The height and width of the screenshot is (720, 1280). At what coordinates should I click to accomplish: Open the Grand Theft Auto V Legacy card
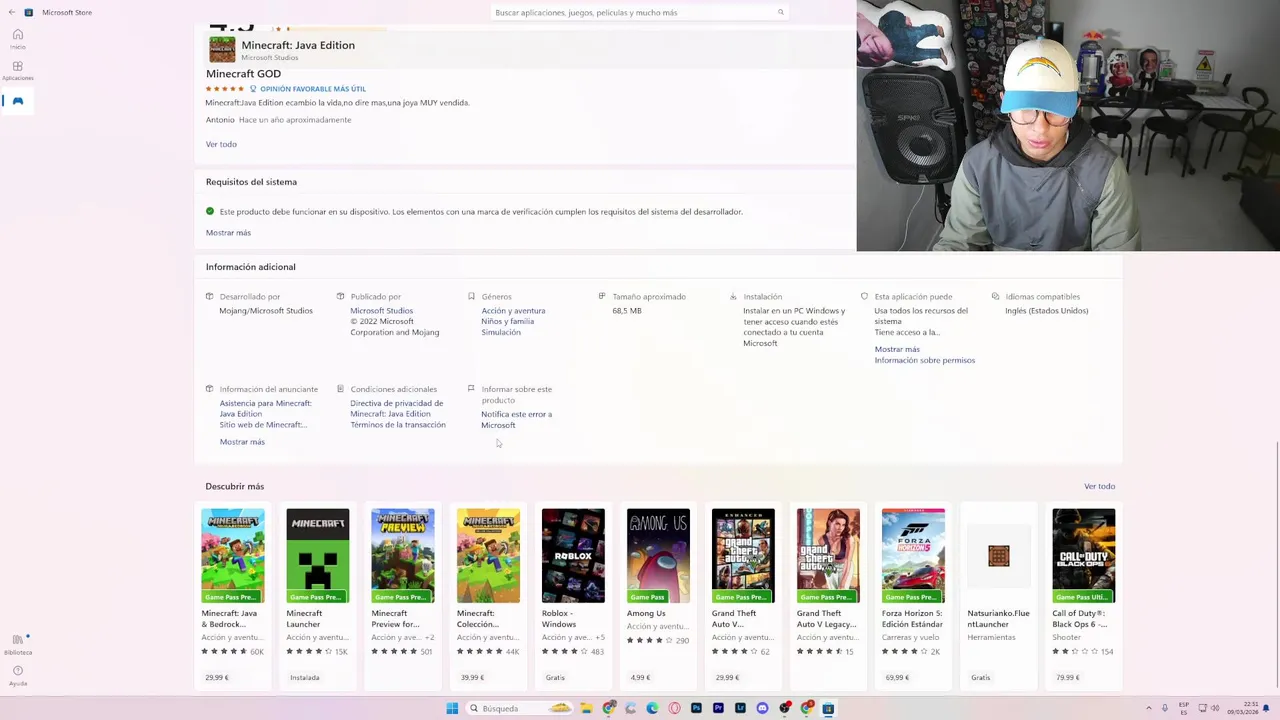[828, 597]
